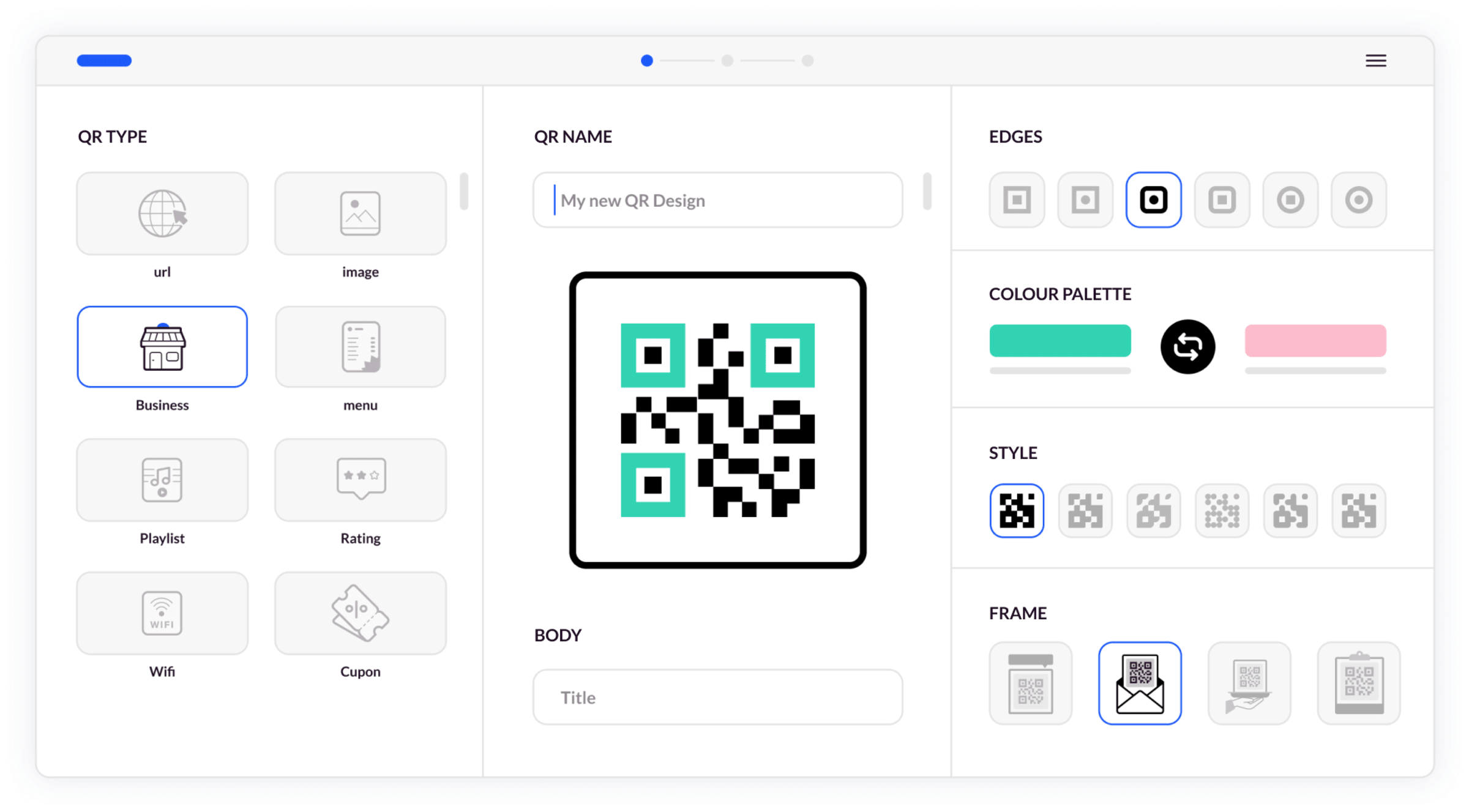Swap the two palette colours
Screen dimensions: 1469x812
[x=1187, y=346]
